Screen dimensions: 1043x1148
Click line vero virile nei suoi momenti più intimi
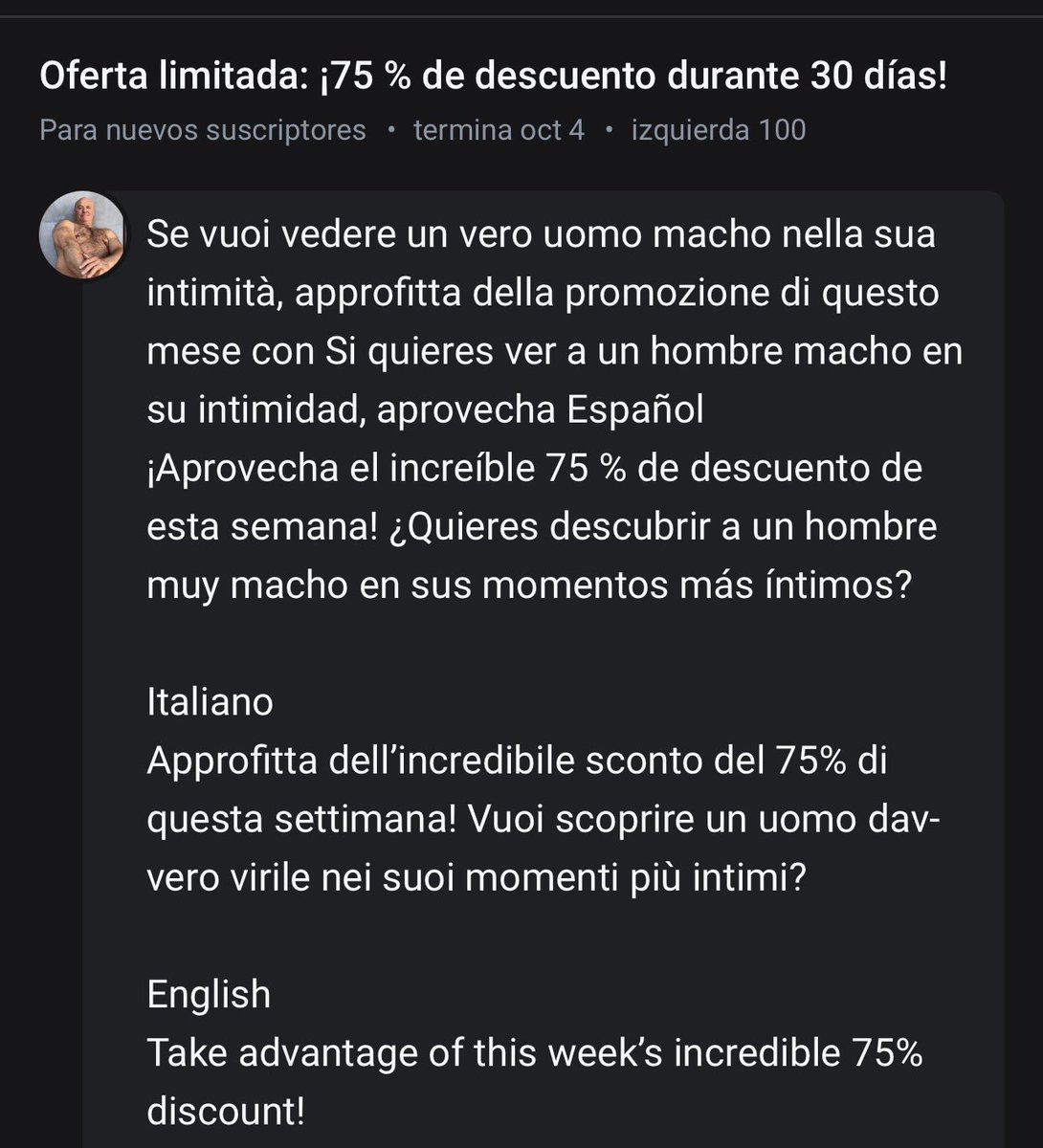point(477,878)
